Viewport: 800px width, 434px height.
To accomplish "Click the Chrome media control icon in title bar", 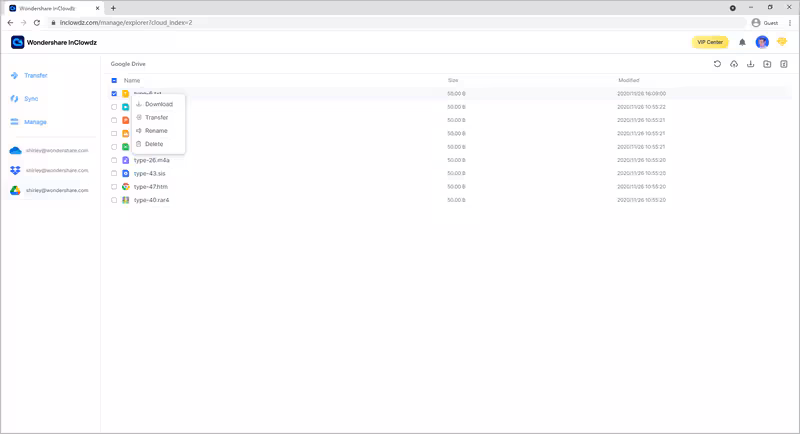I will pos(733,8).
